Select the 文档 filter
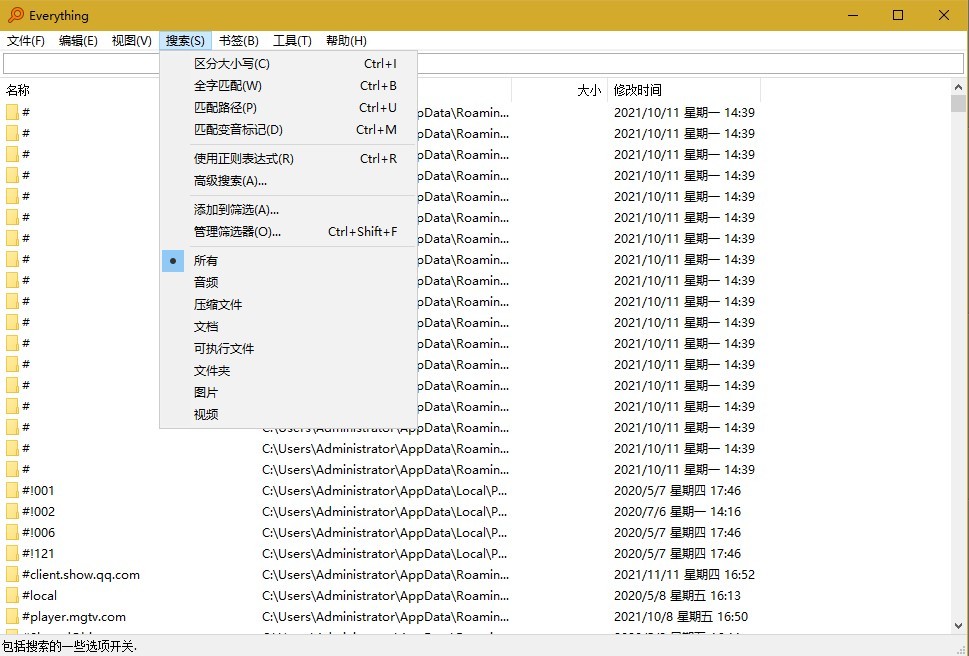 289,327
